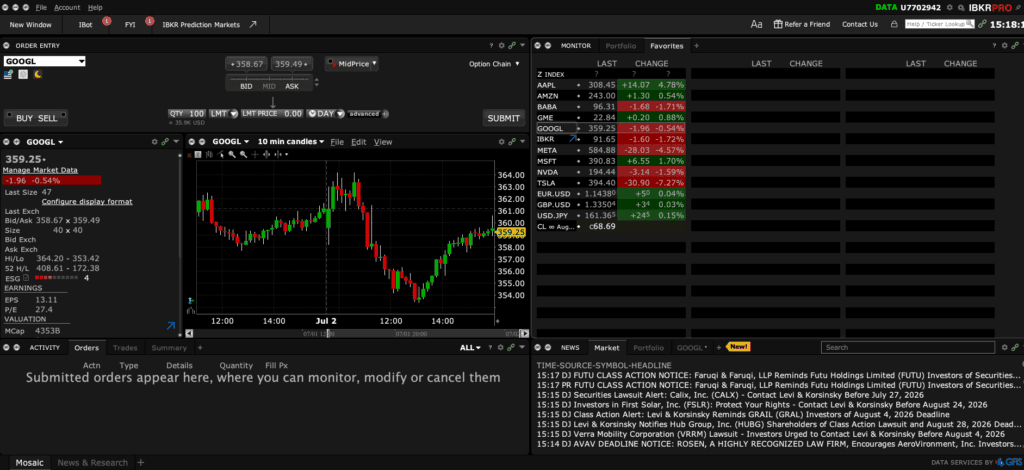The image size is (1024, 470).
Task: Open the chart panel settings gear
Action: [x=502, y=142]
